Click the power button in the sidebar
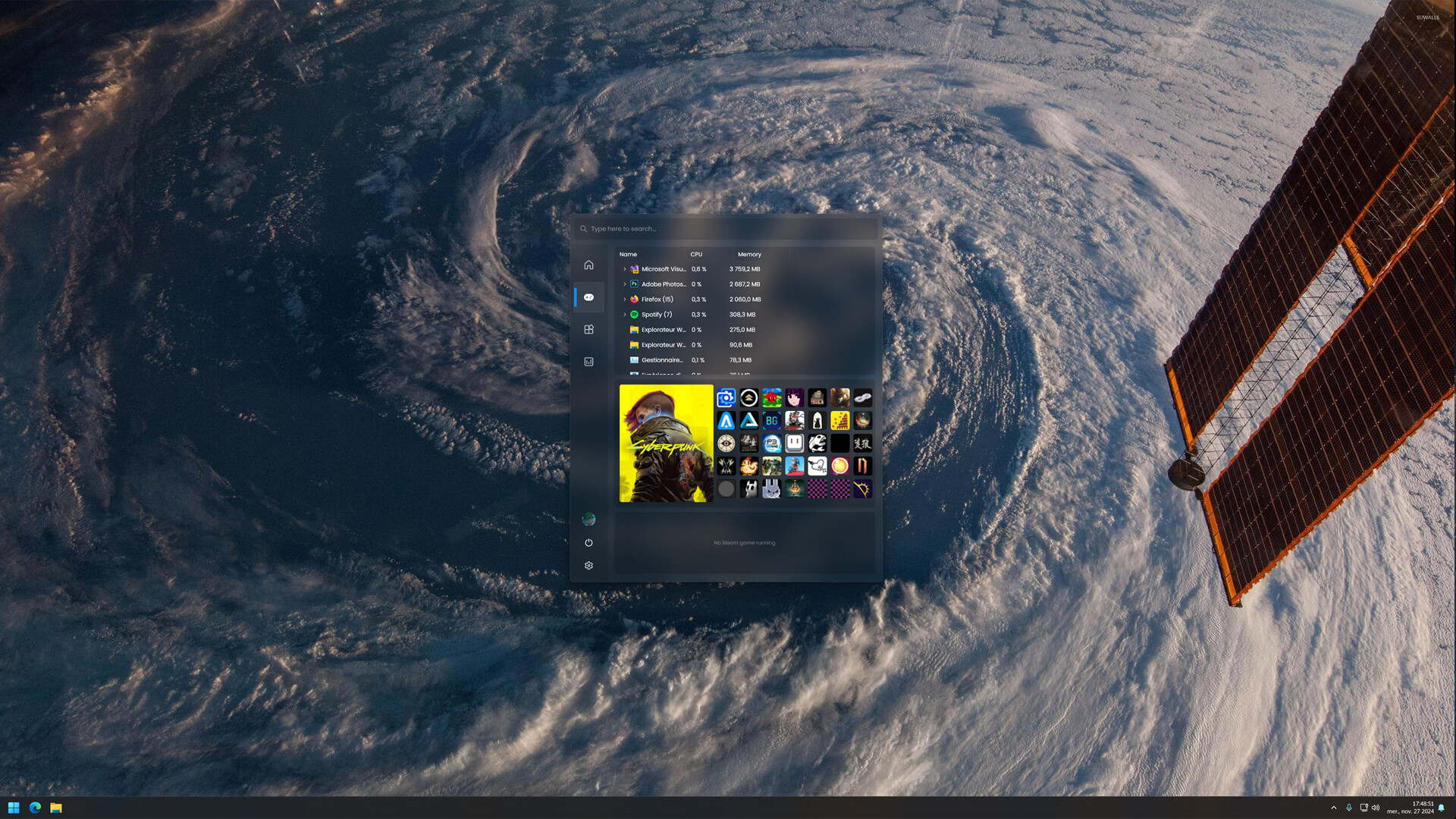This screenshot has width=1456, height=819. coord(588,542)
